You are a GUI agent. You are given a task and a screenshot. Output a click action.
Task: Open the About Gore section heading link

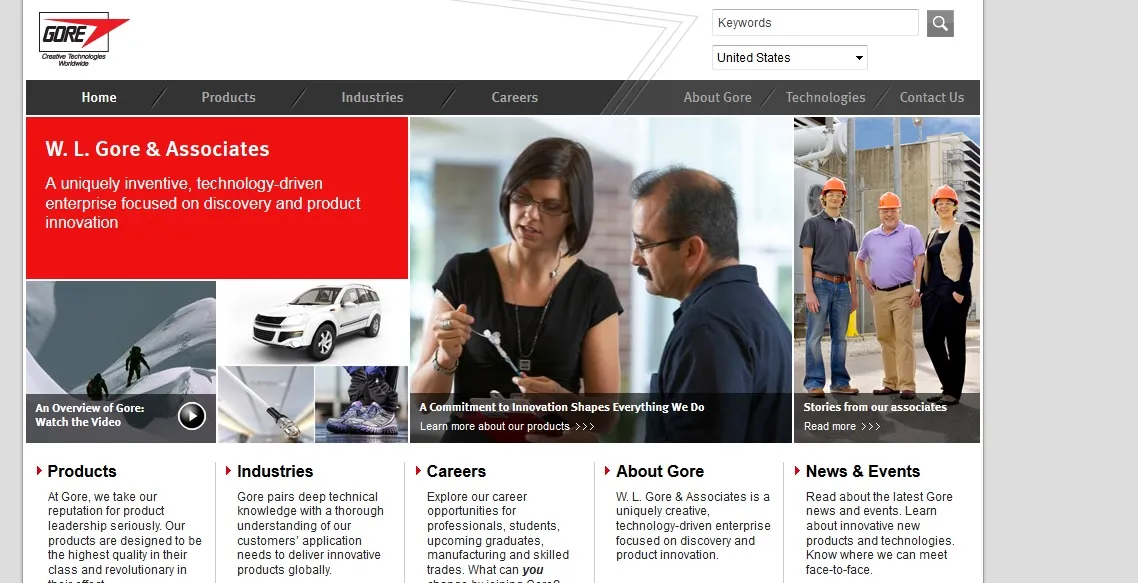click(x=660, y=471)
